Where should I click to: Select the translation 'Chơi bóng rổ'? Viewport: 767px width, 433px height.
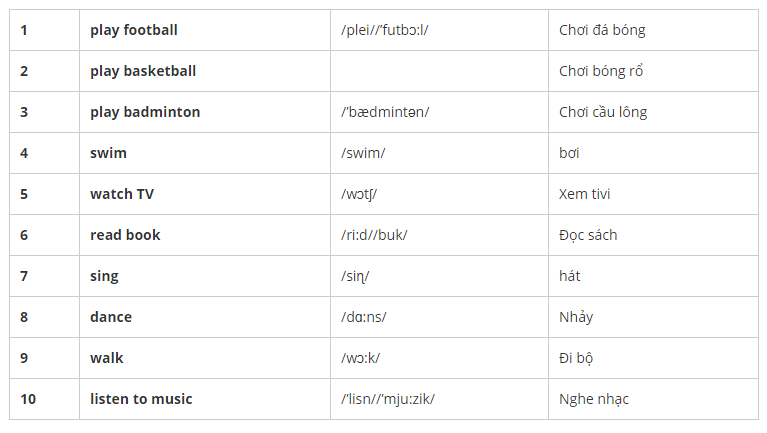coord(602,71)
